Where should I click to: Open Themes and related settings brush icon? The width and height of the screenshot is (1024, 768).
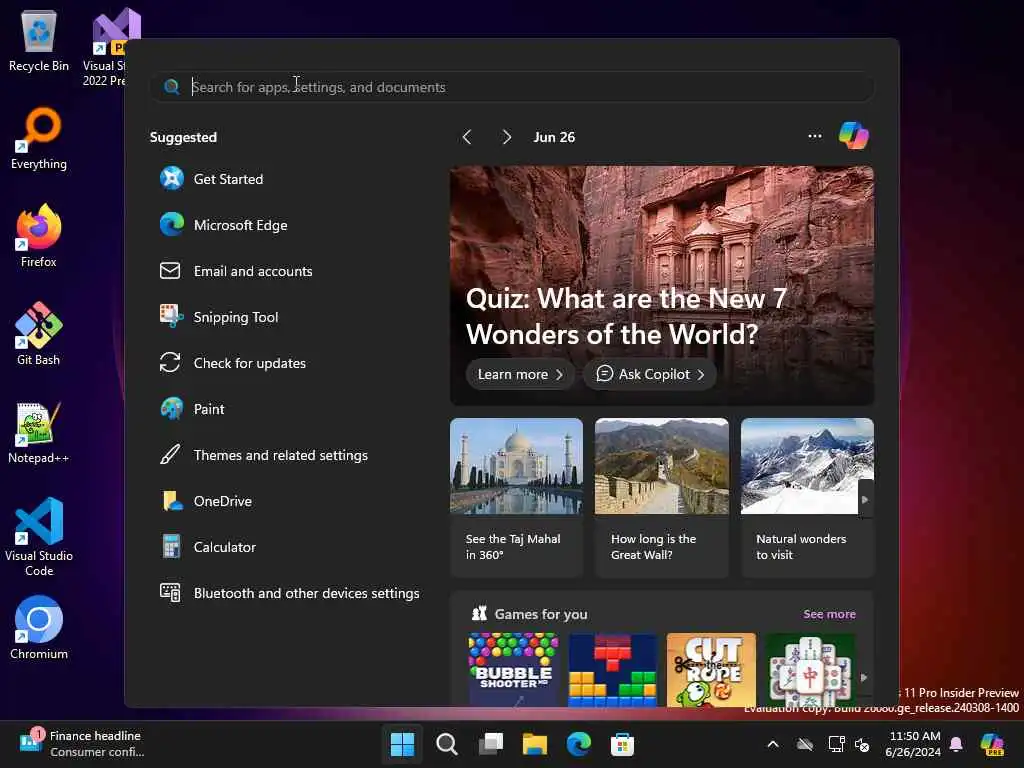(x=170, y=455)
